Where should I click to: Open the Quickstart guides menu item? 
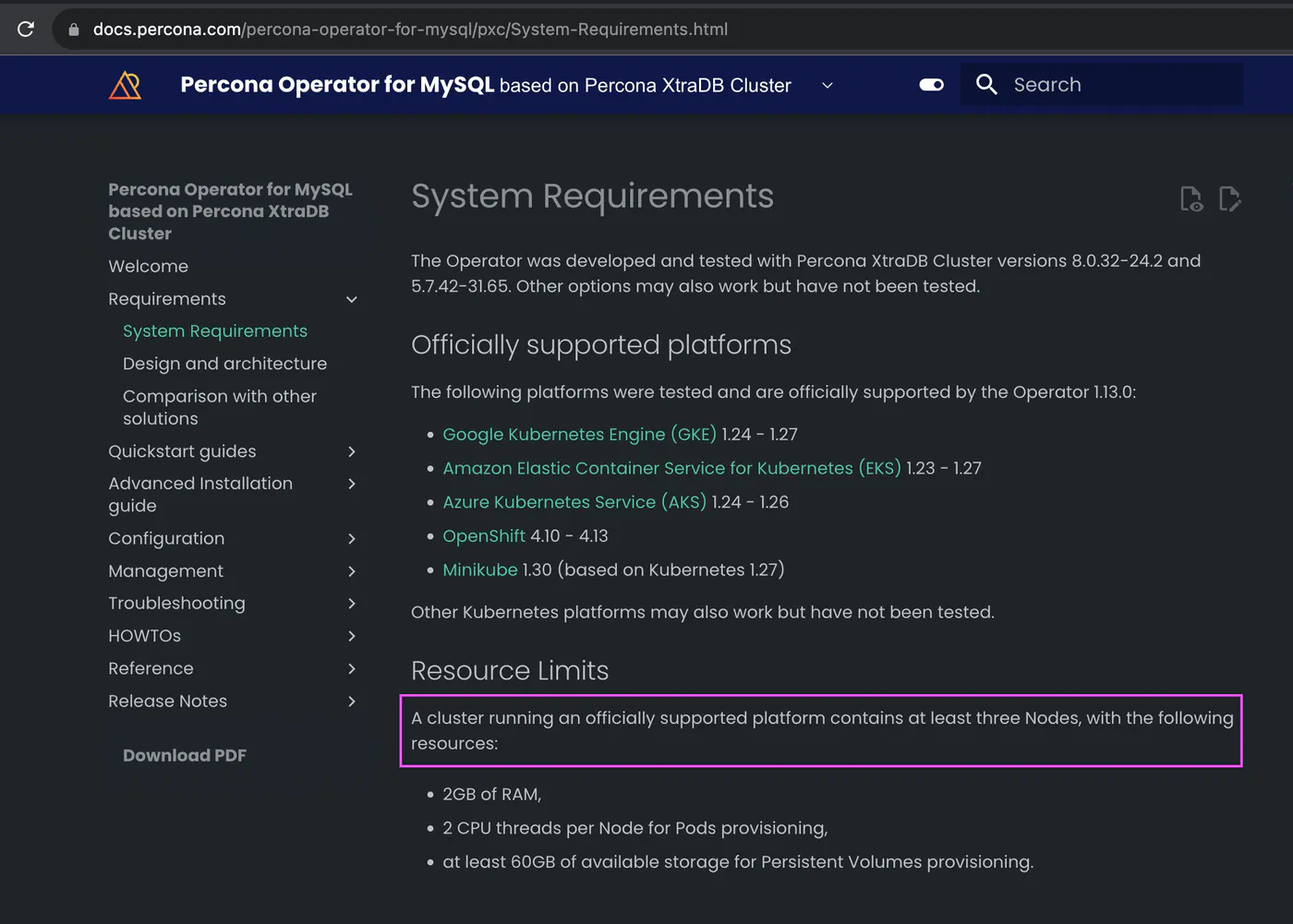[x=182, y=451]
